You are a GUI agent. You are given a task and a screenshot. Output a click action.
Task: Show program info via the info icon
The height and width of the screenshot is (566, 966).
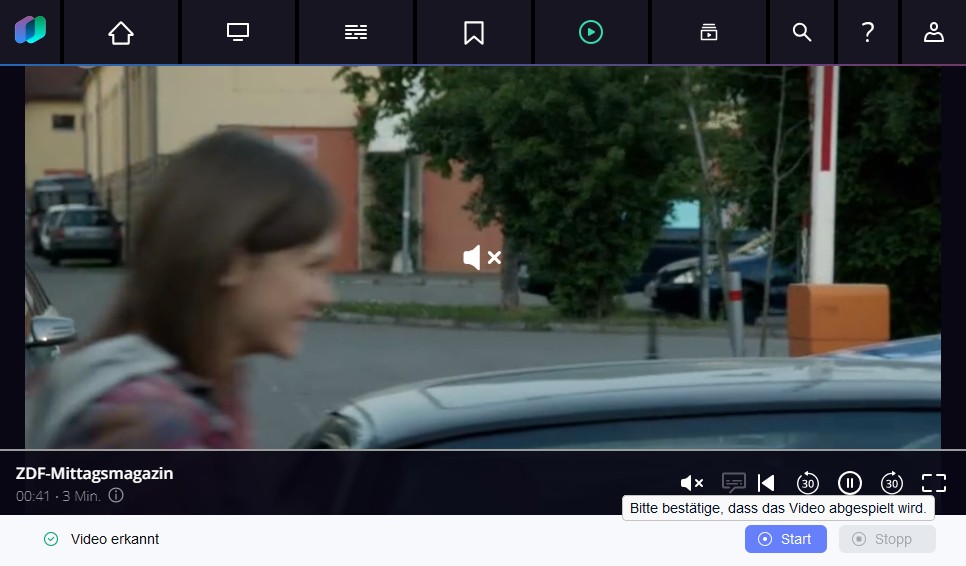(116, 495)
